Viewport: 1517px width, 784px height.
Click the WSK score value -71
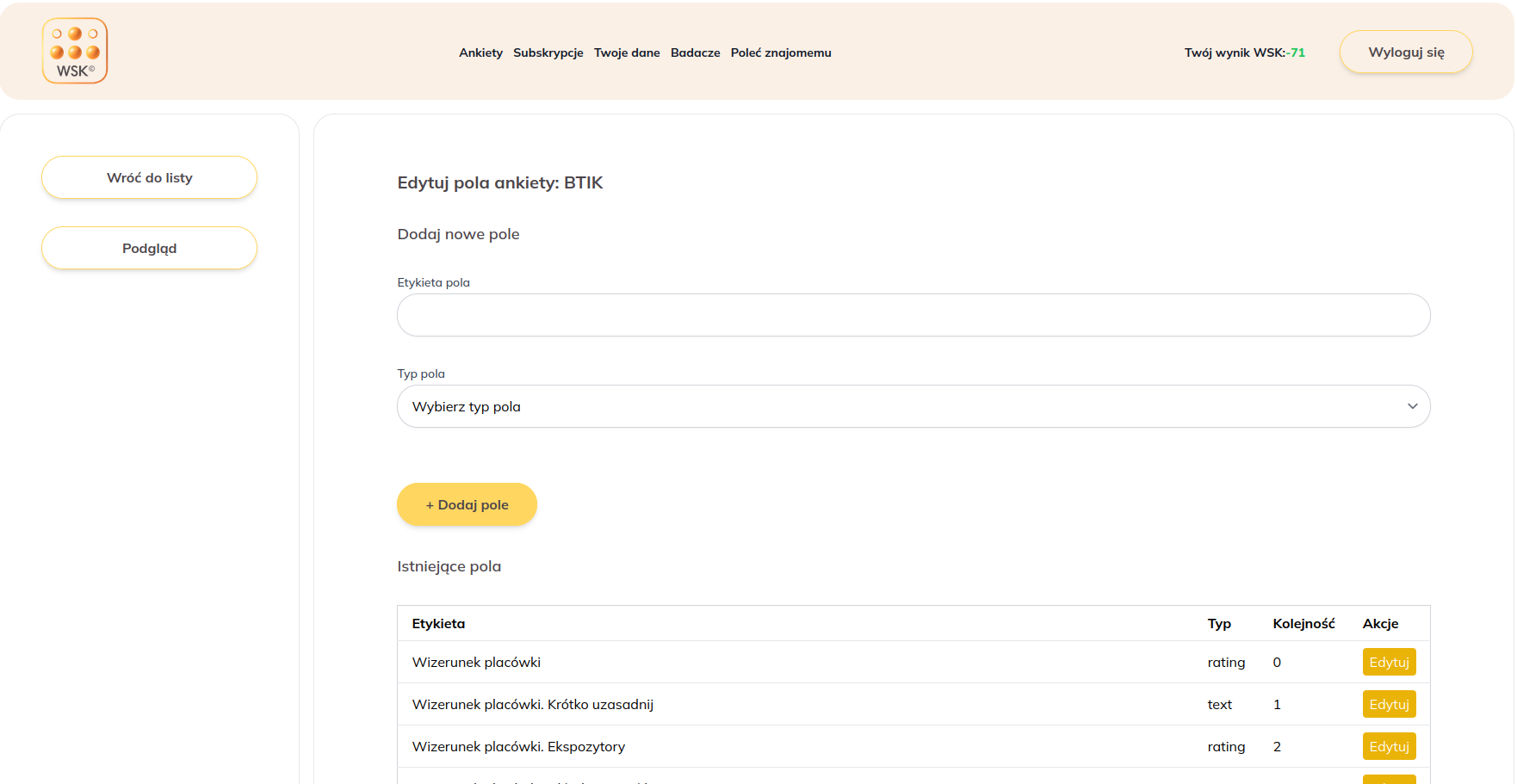(x=1296, y=52)
